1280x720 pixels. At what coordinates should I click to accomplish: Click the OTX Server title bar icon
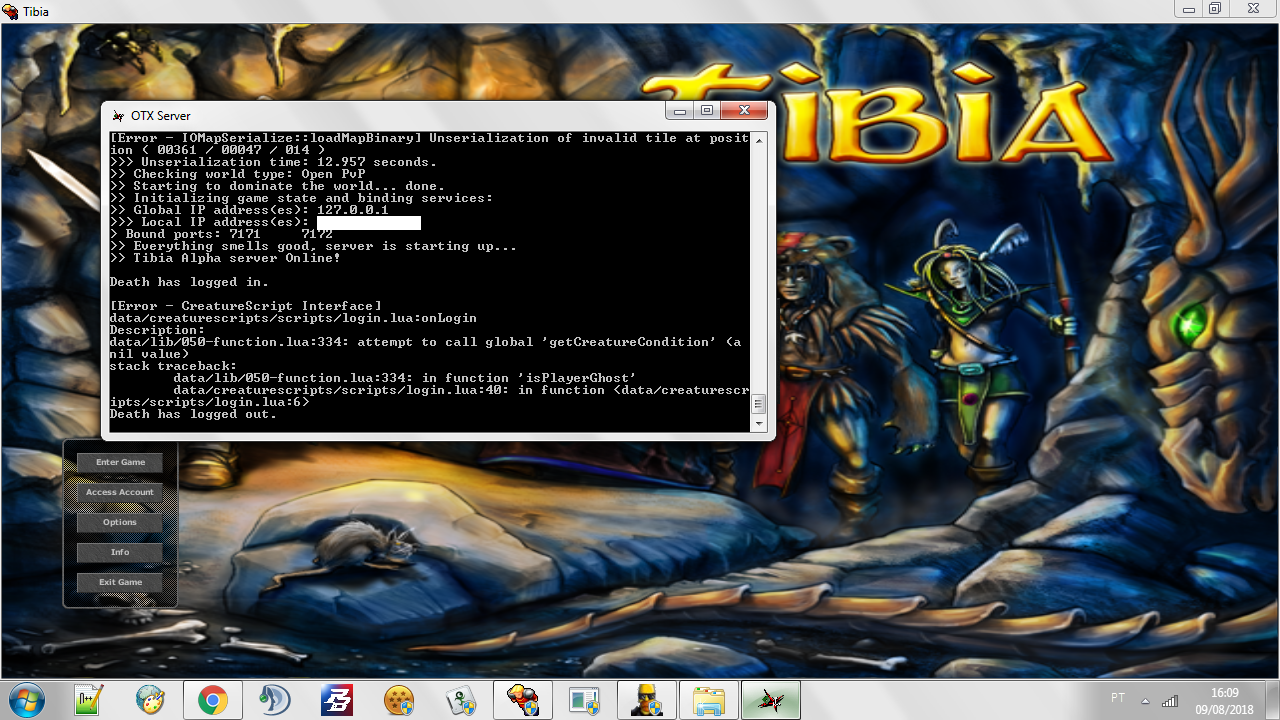pos(117,115)
